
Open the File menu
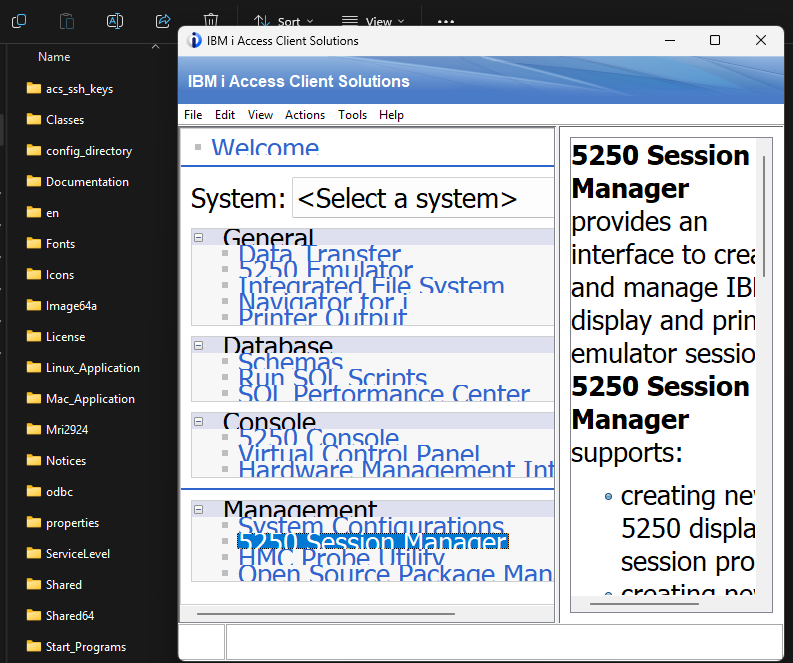[x=193, y=115]
